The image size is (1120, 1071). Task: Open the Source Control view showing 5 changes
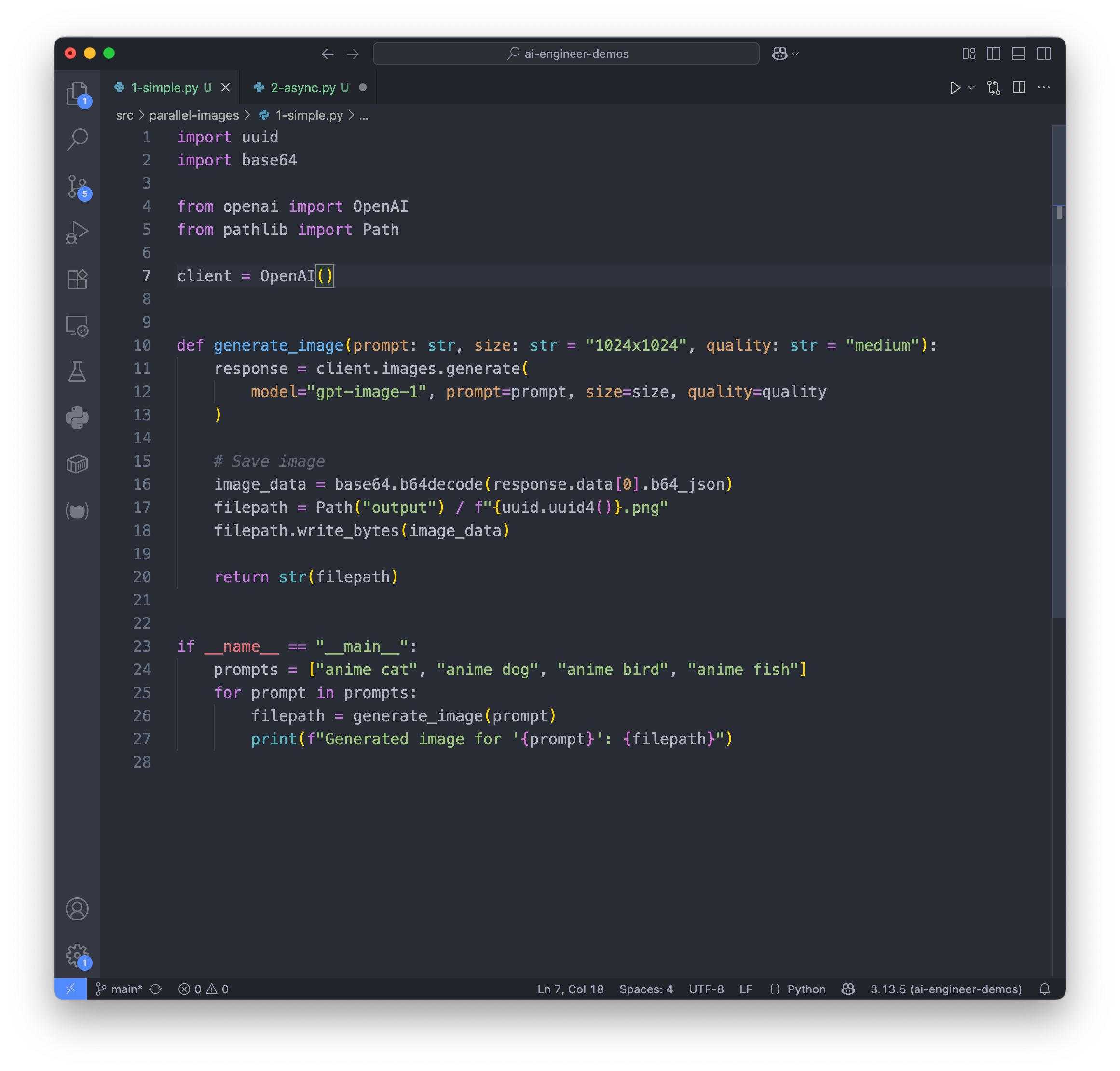point(78,186)
